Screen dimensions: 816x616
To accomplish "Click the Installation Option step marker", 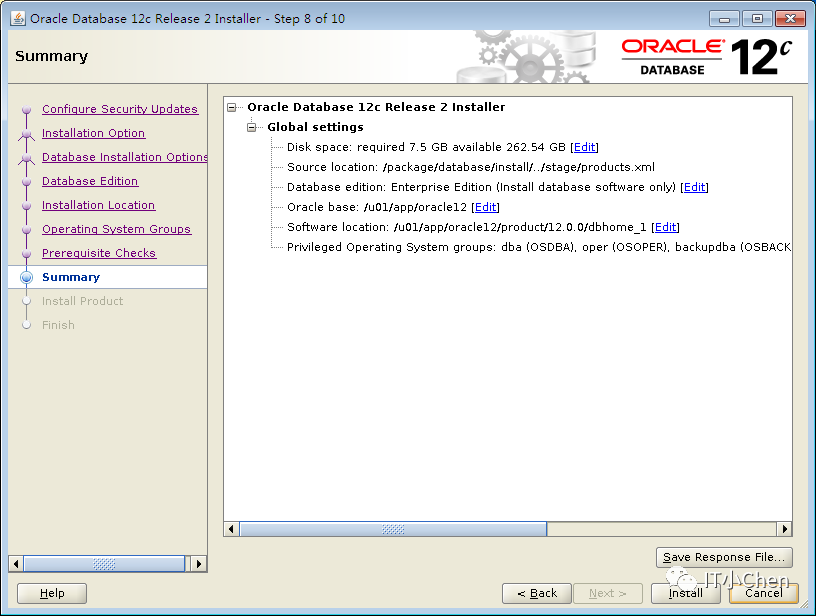I will click(27, 134).
